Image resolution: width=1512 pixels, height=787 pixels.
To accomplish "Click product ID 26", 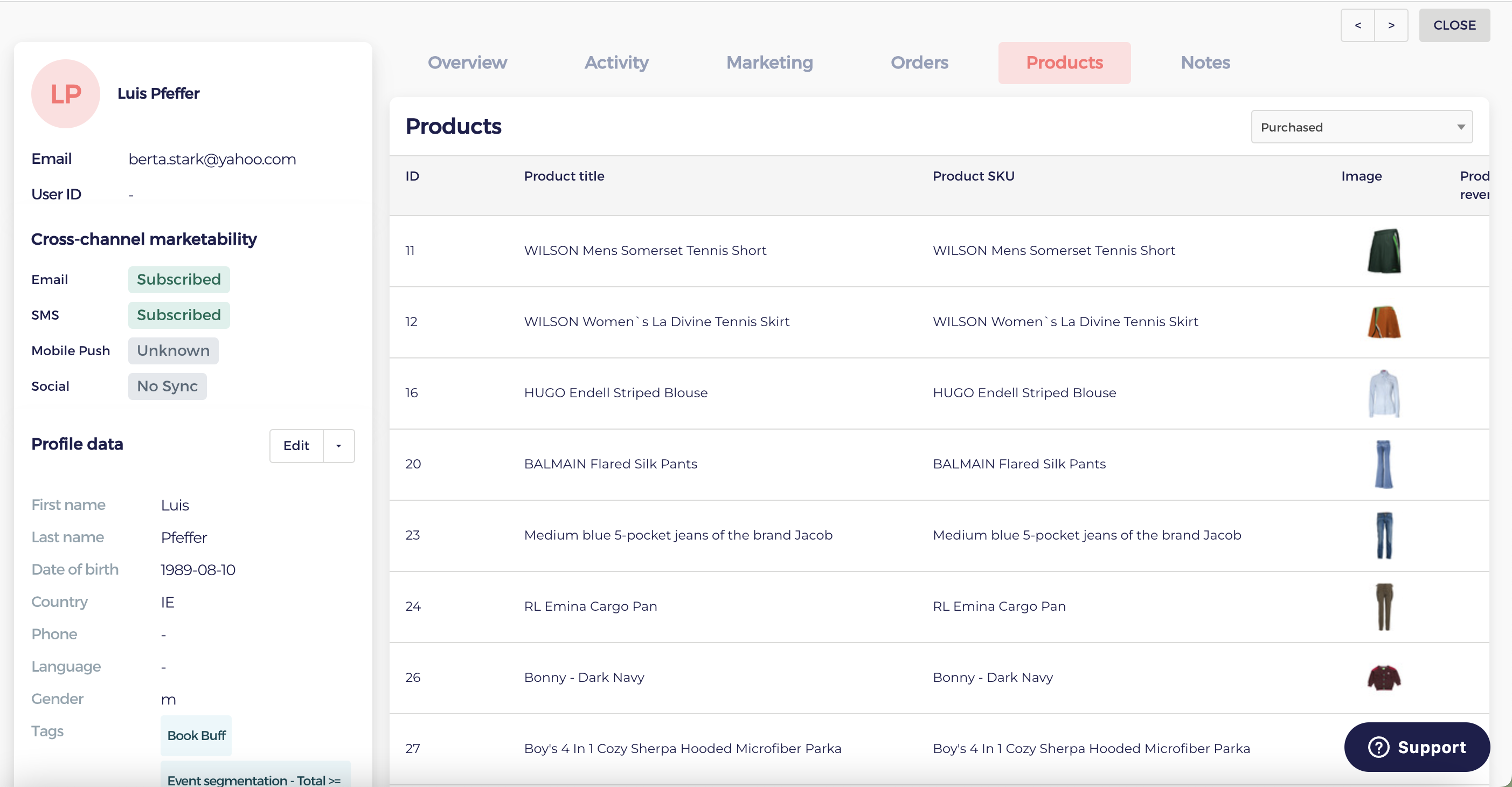I will click(x=413, y=677).
